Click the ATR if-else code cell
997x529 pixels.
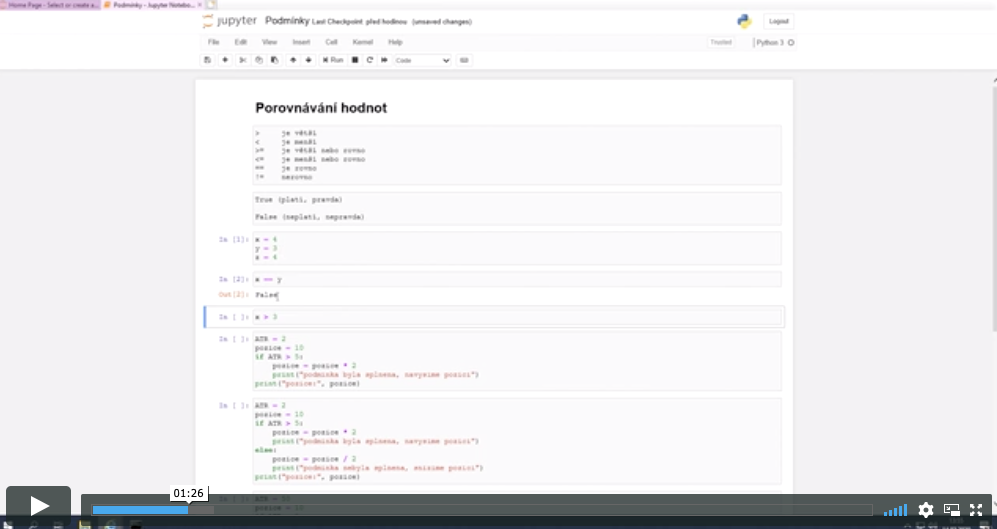pyautogui.click(x=517, y=441)
